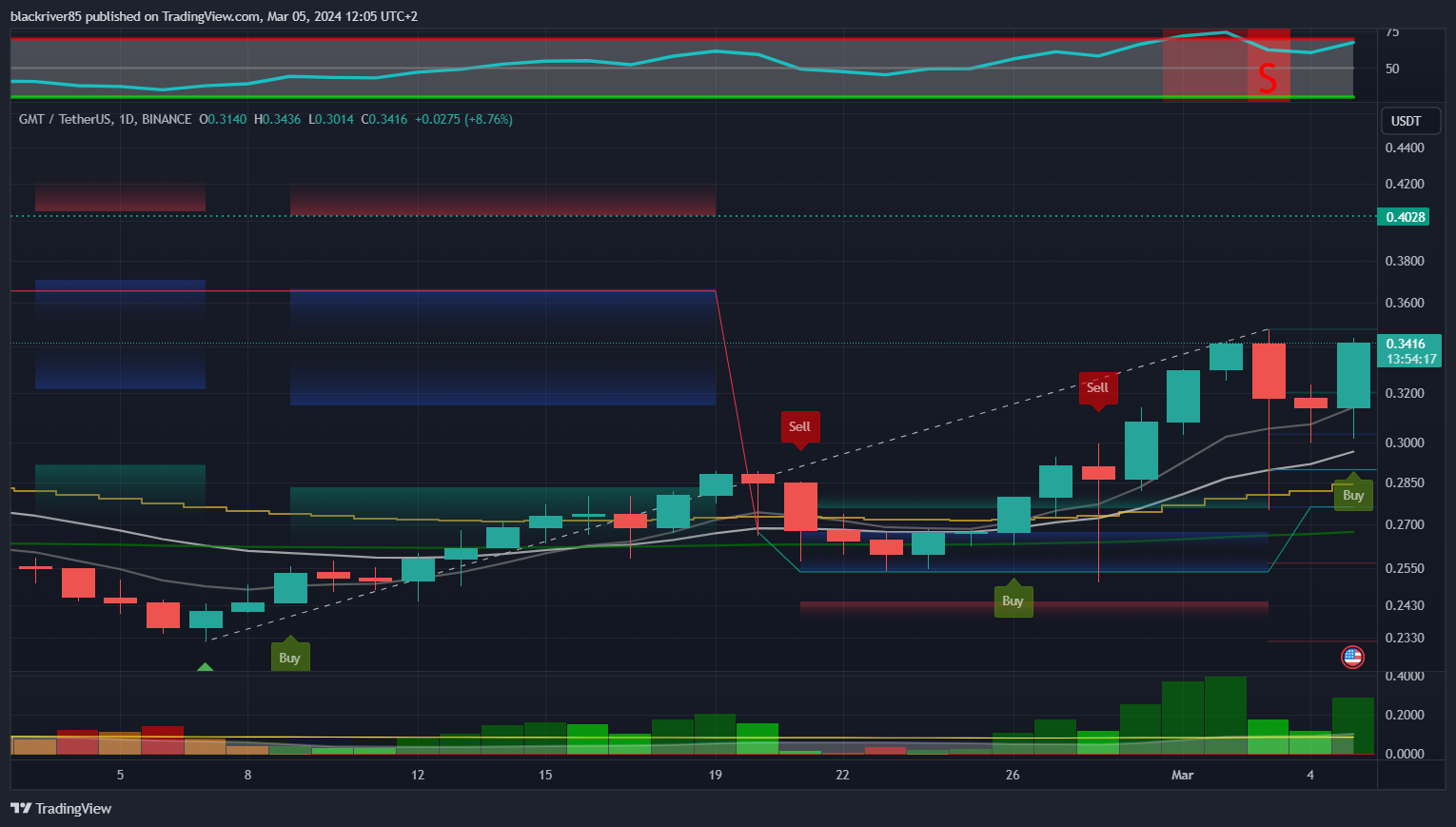Click the Sell label above the Feb 21 candle
The image size is (1456, 827).
click(x=799, y=429)
